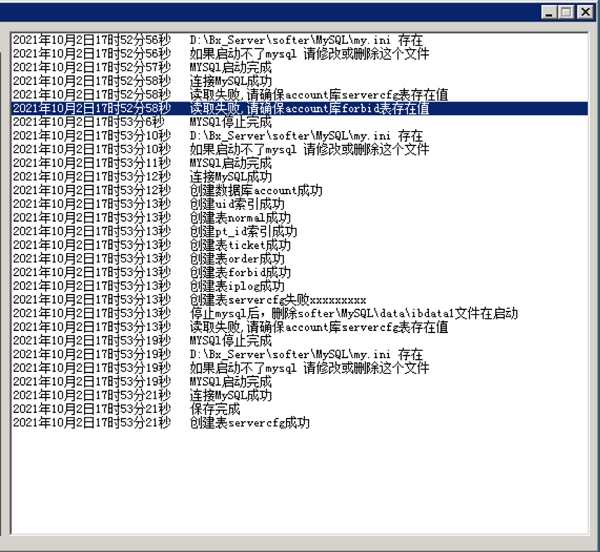Image resolution: width=600 pixels, height=552 pixels.
Task: Minimize the log window
Action: tap(550, 12)
